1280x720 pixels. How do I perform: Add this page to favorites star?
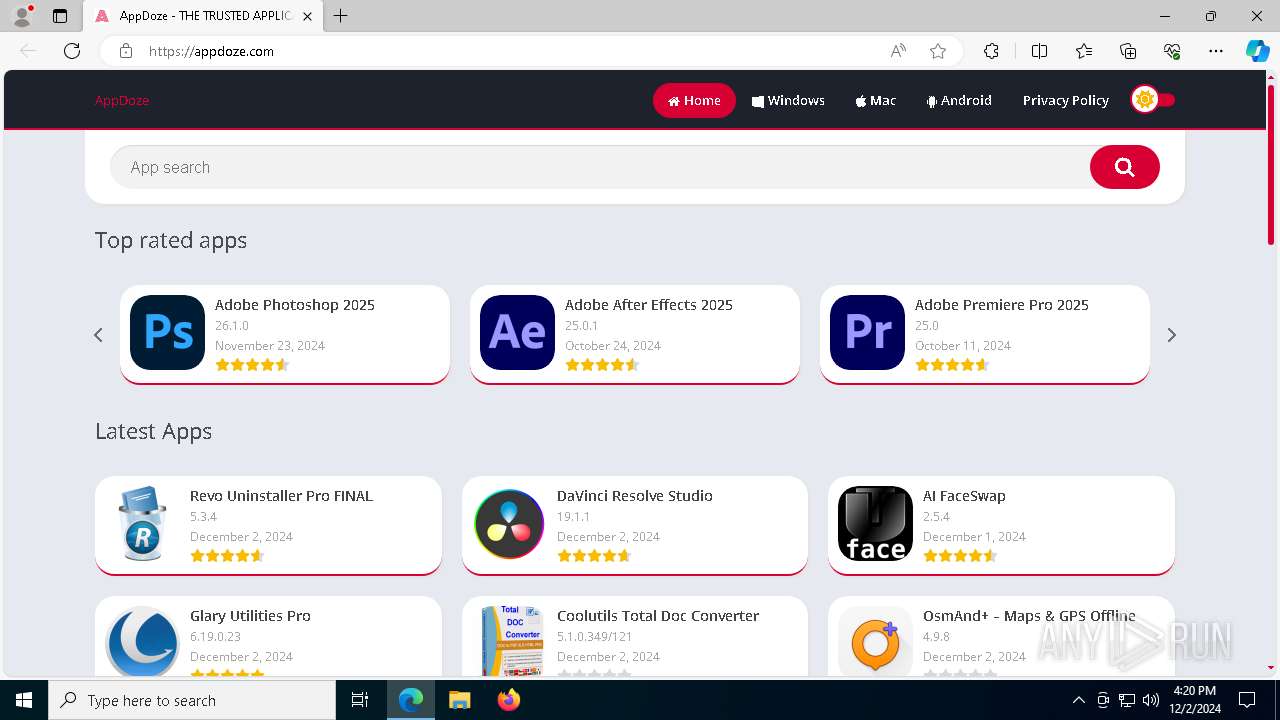(x=938, y=51)
